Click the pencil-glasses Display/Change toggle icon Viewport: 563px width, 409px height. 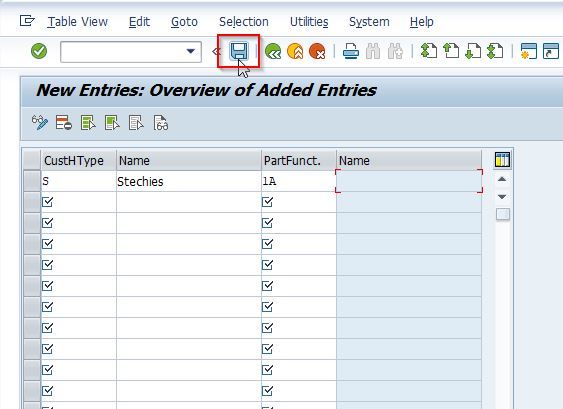tap(40, 123)
